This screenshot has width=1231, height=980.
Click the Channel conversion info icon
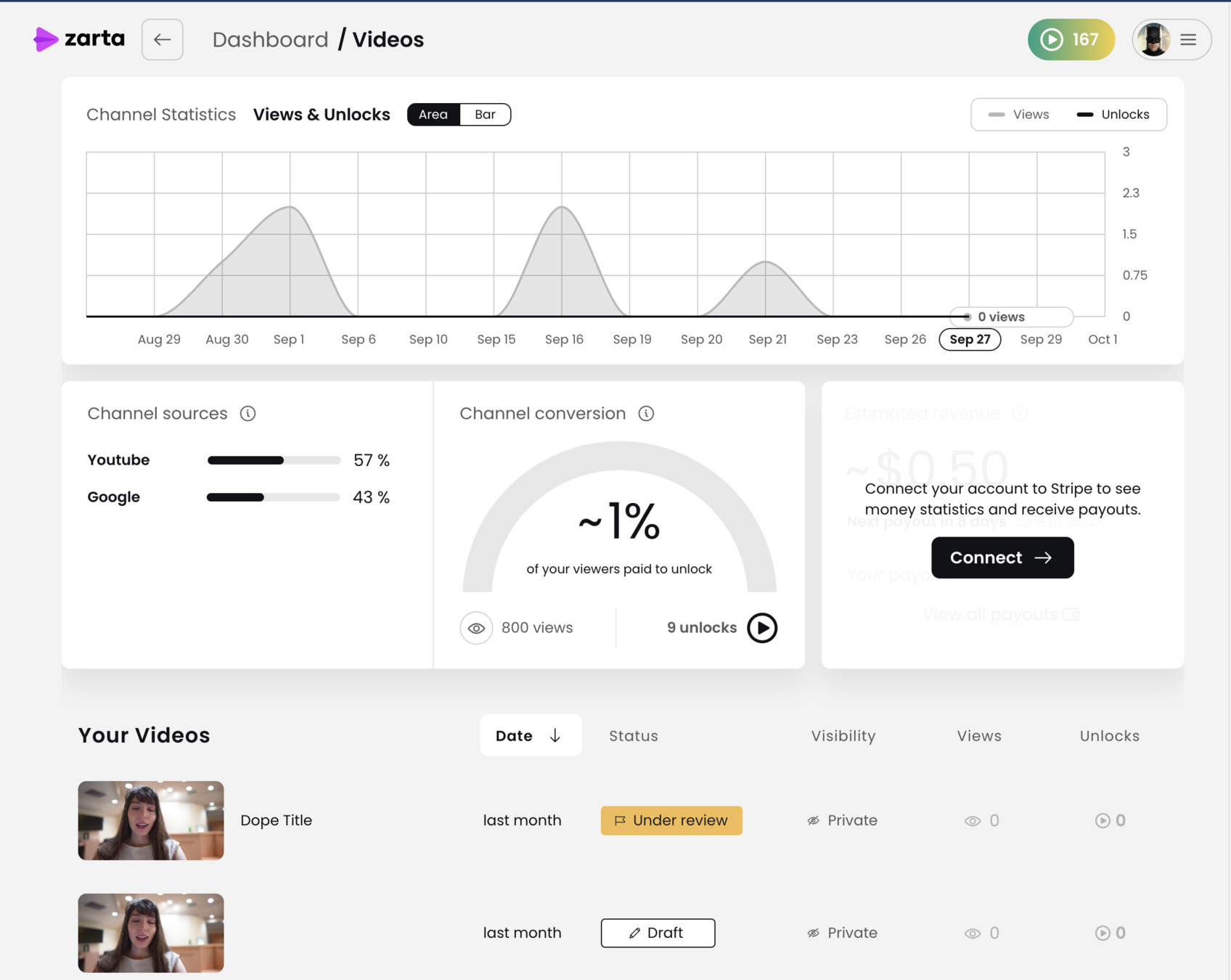tap(646, 413)
